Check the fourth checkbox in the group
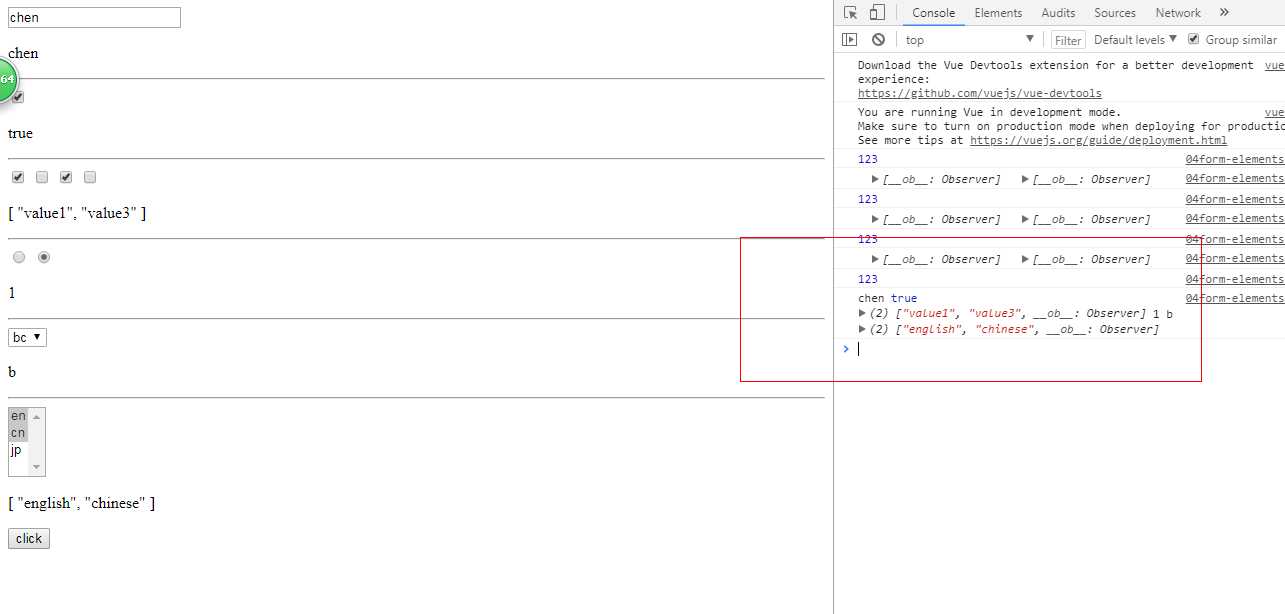1285x614 pixels. tap(90, 177)
